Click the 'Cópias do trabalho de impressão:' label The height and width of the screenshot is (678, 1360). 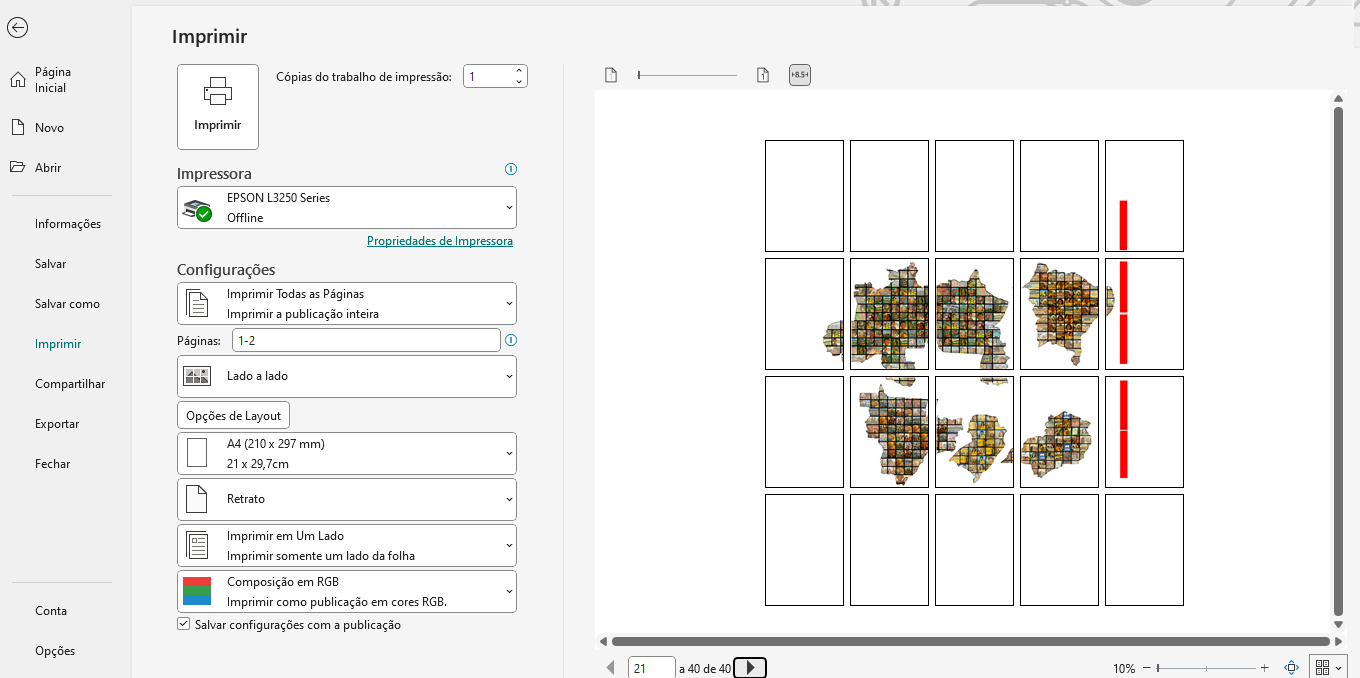tap(363, 76)
